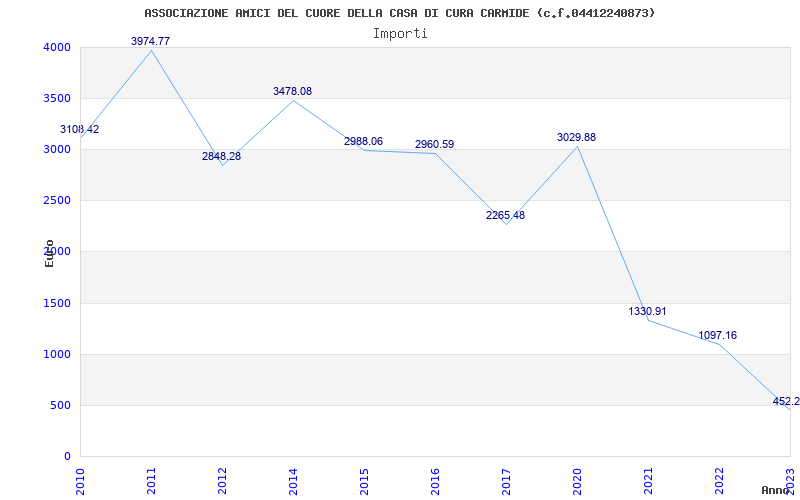Click the Euro y-axis title
Image resolution: width=800 pixels, height=500 pixels.
coord(49,253)
